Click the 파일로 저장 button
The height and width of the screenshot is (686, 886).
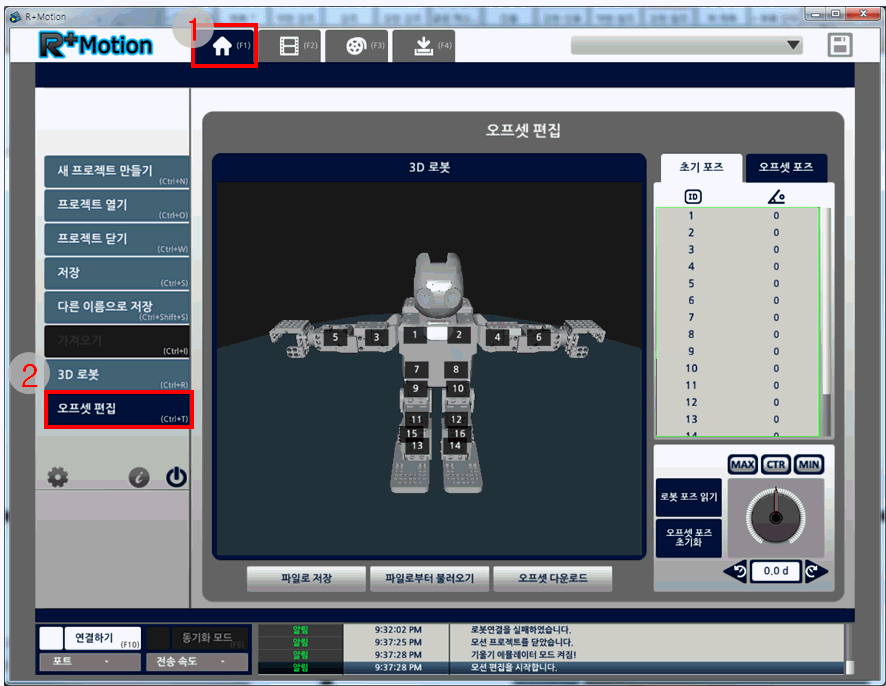(304, 578)
